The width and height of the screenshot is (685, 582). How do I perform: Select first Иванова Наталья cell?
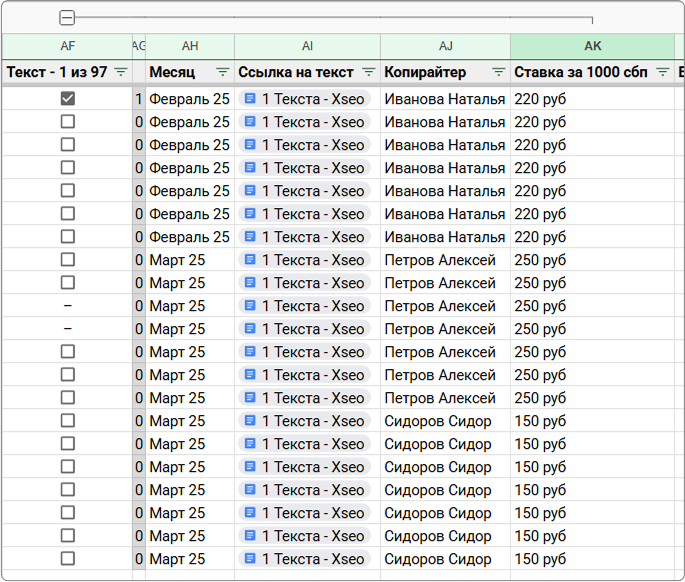445,99
